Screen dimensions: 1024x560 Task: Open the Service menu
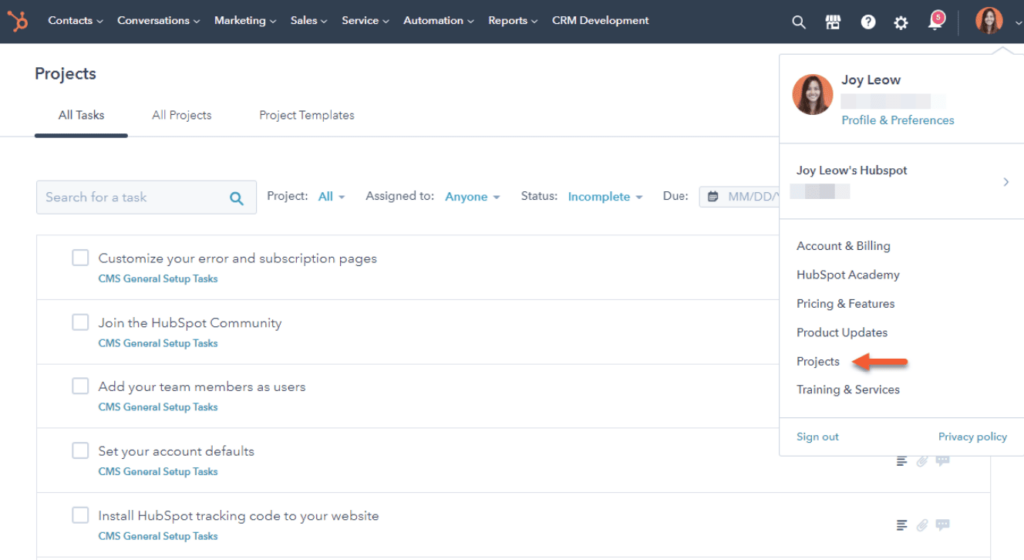click(x=365, y=21)
